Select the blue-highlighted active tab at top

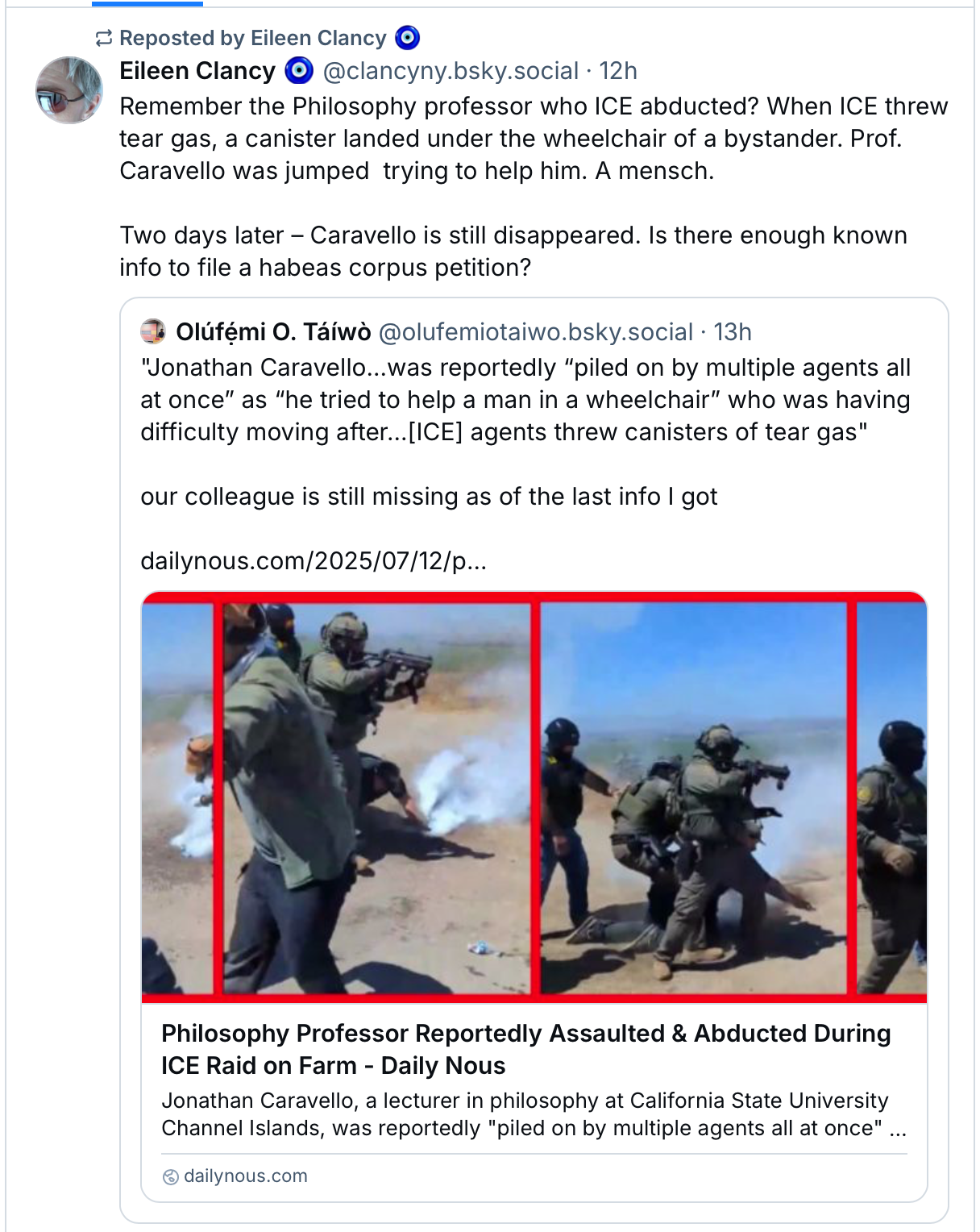(147, 3)
